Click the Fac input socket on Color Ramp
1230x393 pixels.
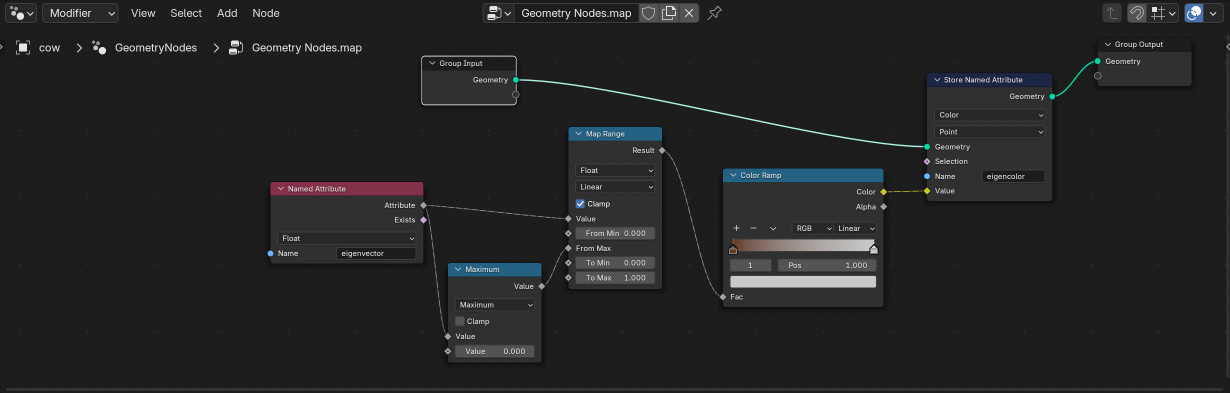(723, 297)
